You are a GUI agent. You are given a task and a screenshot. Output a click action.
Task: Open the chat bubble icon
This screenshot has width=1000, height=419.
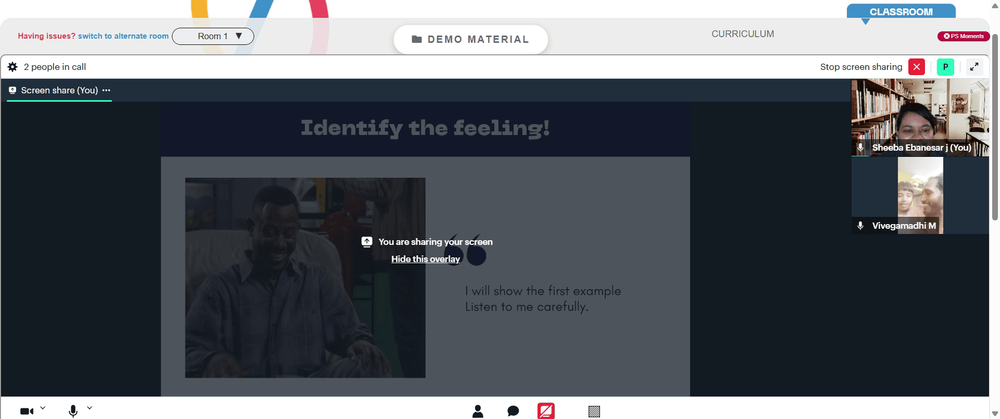513,411
